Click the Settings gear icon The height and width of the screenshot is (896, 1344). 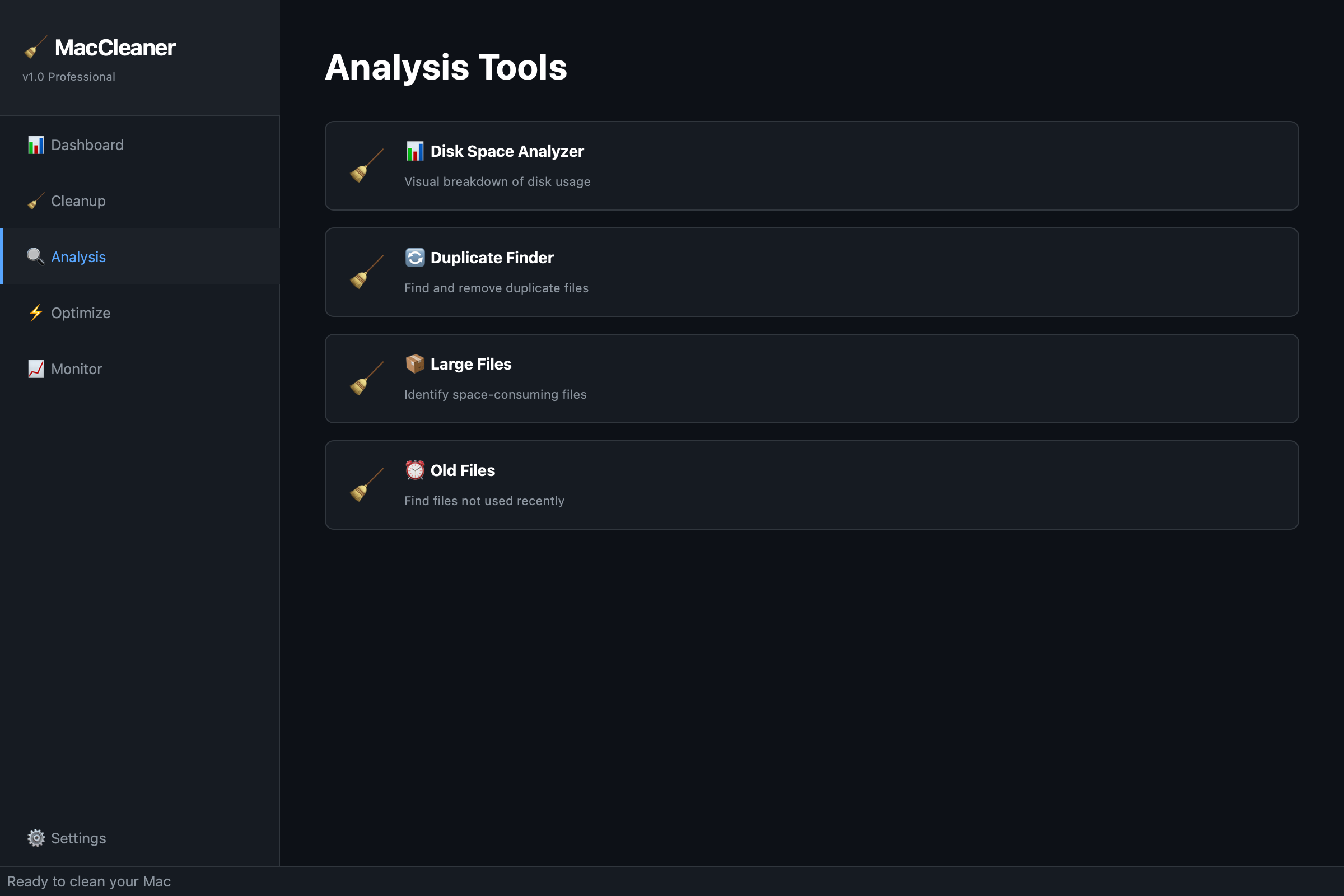(x=35, y=838)
